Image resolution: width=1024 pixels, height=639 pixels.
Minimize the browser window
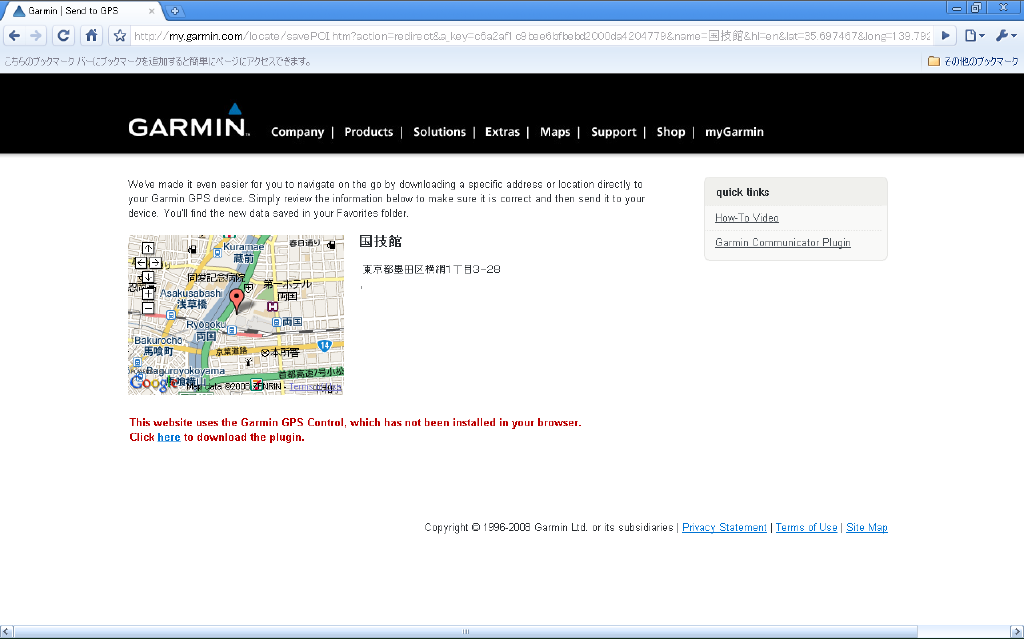tap(957, 8)
